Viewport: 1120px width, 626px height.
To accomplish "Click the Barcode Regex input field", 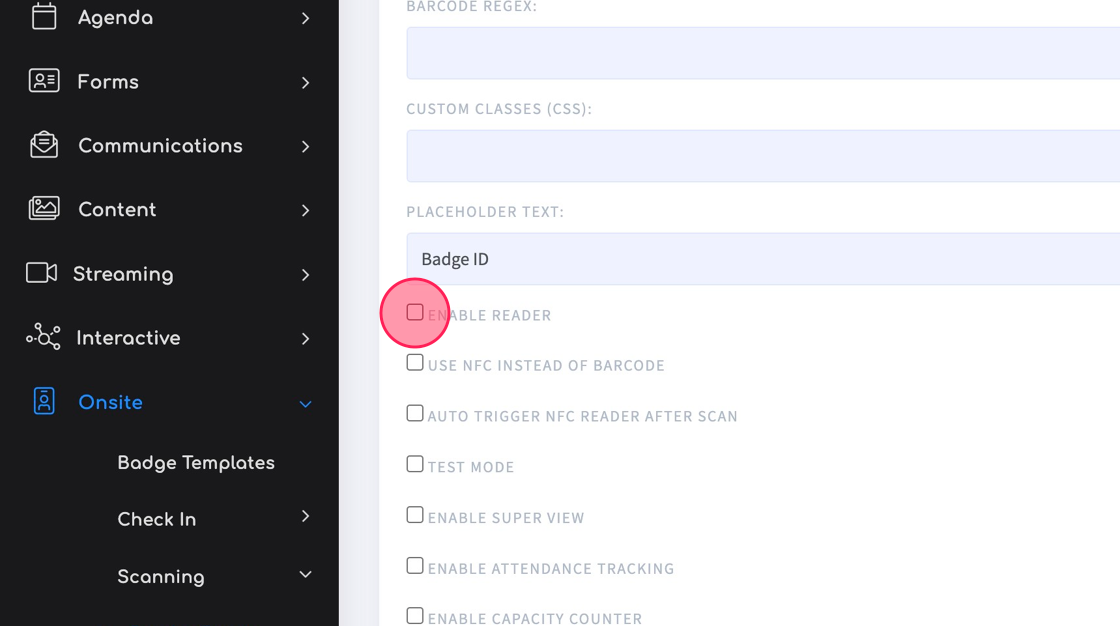I will pos(763,53).
